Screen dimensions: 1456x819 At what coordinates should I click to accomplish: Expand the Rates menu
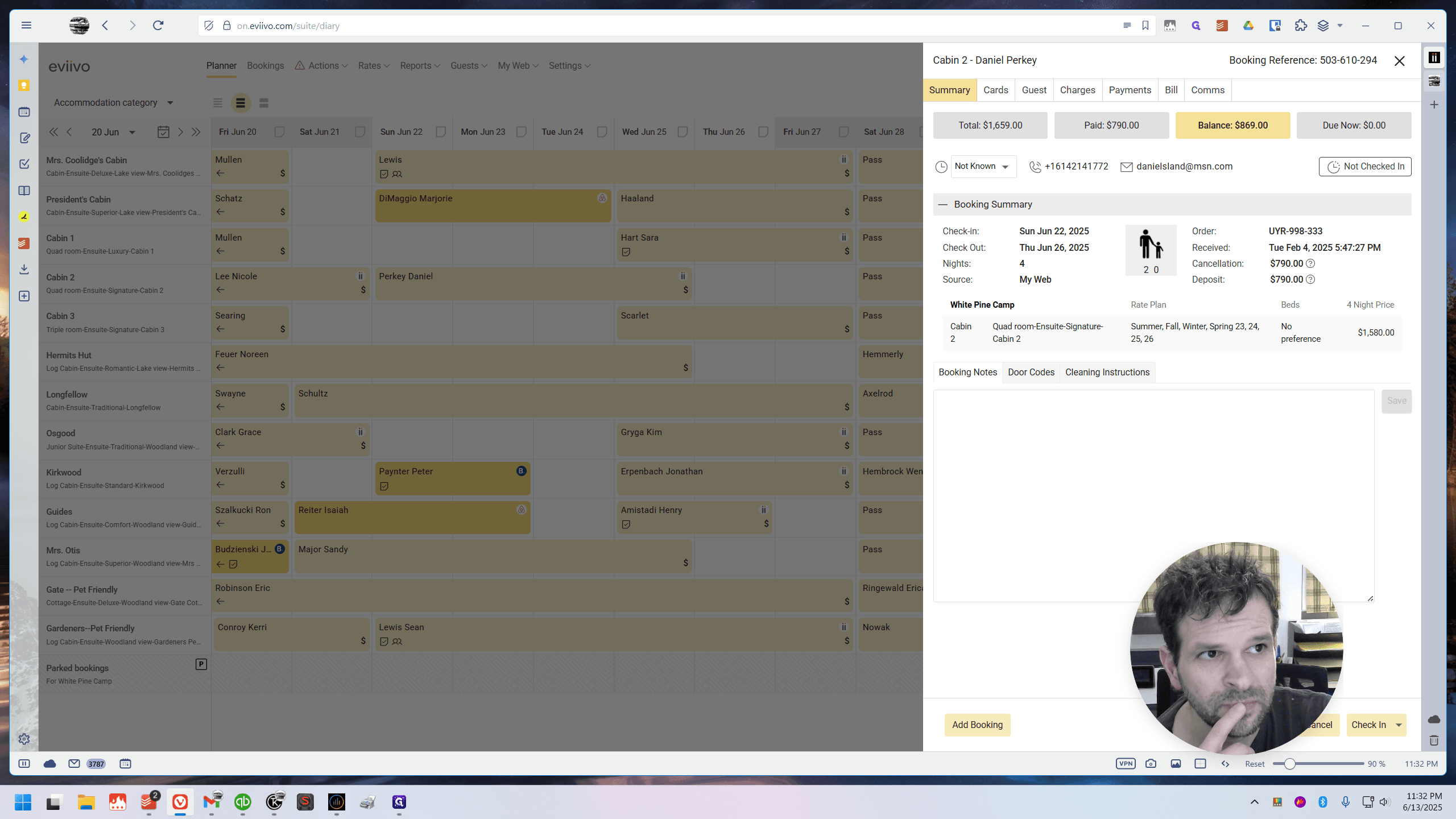tap(374, 66)
